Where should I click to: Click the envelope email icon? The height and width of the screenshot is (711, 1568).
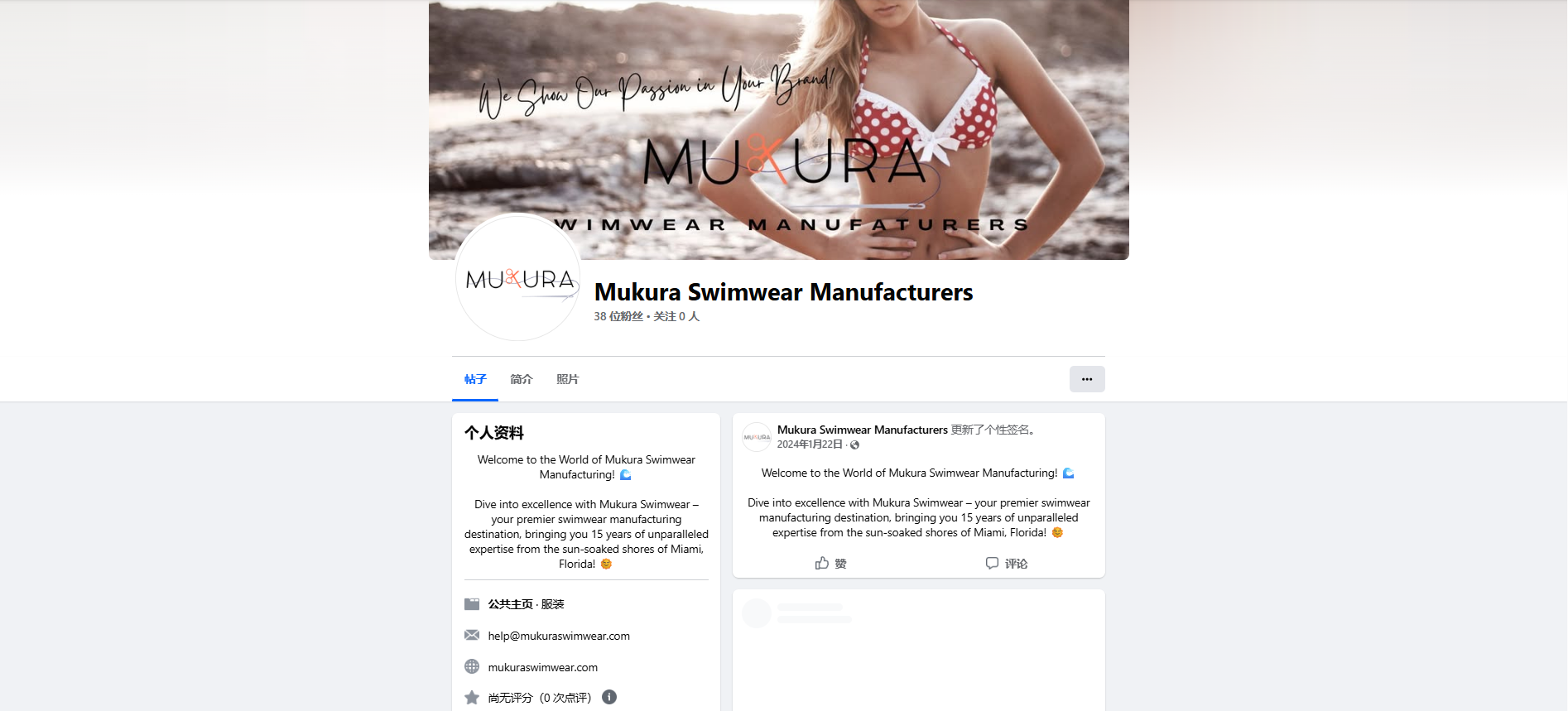point(472,635)
